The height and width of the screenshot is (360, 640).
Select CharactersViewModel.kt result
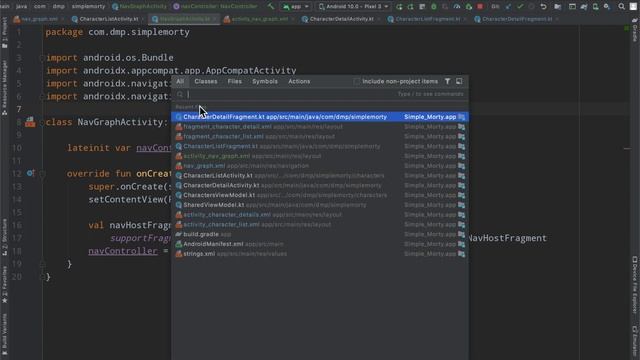[320, 195]
